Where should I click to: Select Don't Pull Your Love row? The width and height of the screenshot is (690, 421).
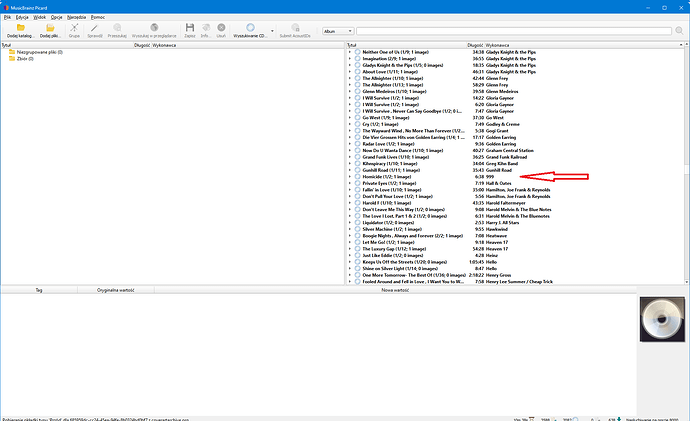point(517,196)
